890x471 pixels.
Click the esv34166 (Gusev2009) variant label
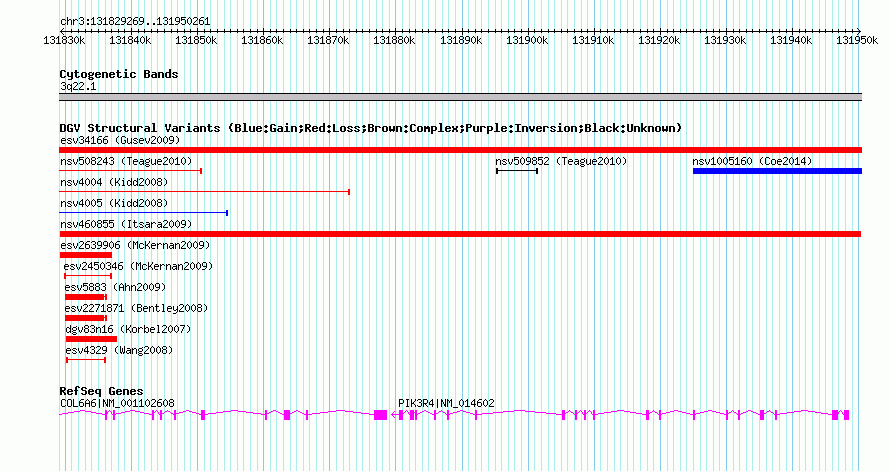tap(120, 140)
